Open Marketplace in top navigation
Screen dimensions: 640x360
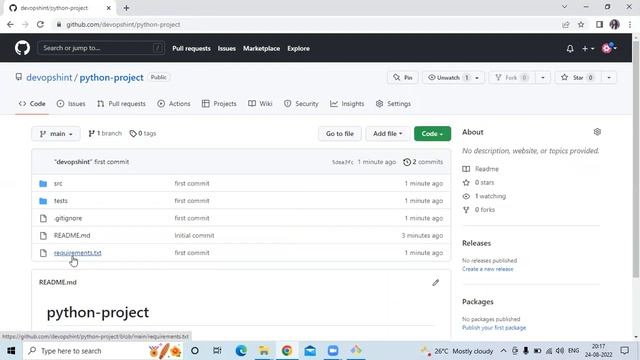point(262,49)
